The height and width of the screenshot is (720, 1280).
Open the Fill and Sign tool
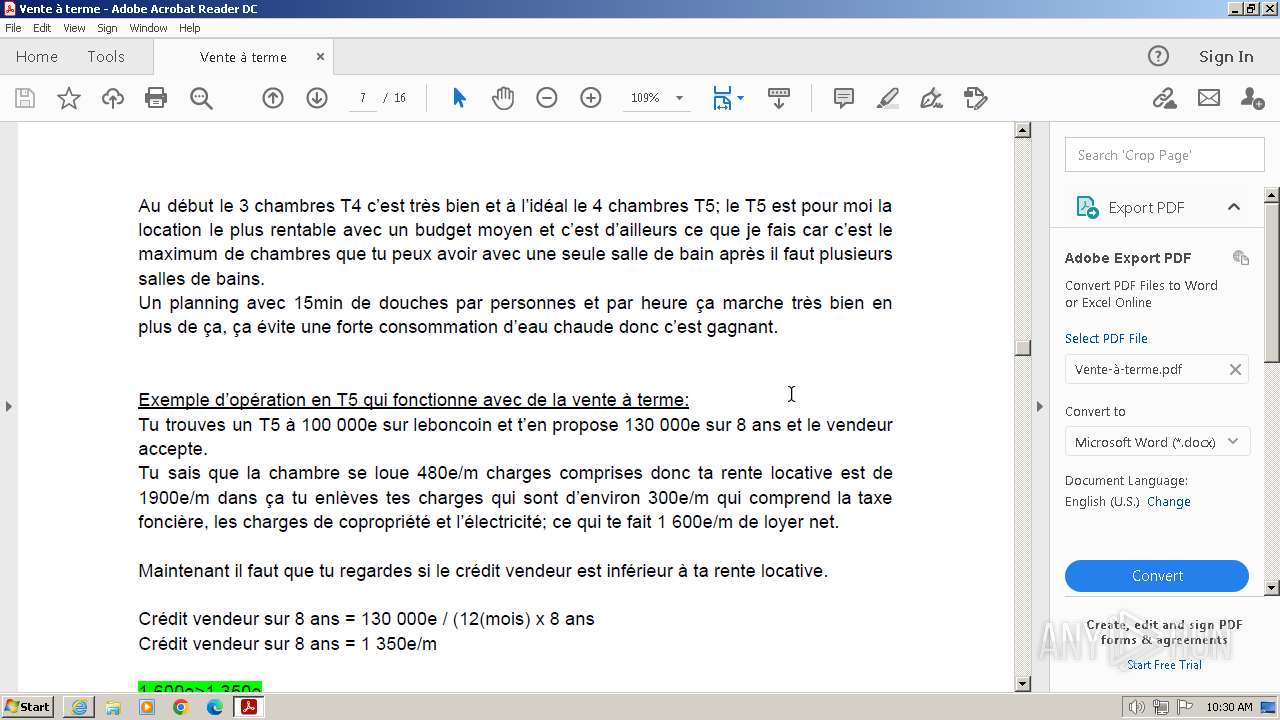[931, 98]
